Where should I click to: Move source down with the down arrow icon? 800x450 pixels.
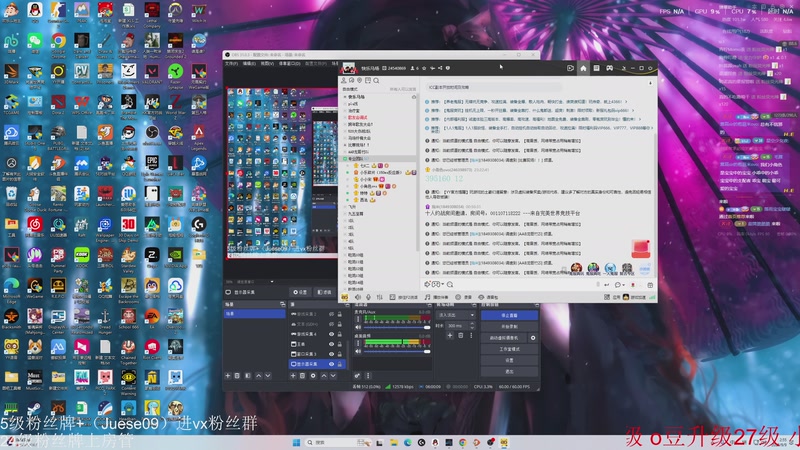point(333,376)
